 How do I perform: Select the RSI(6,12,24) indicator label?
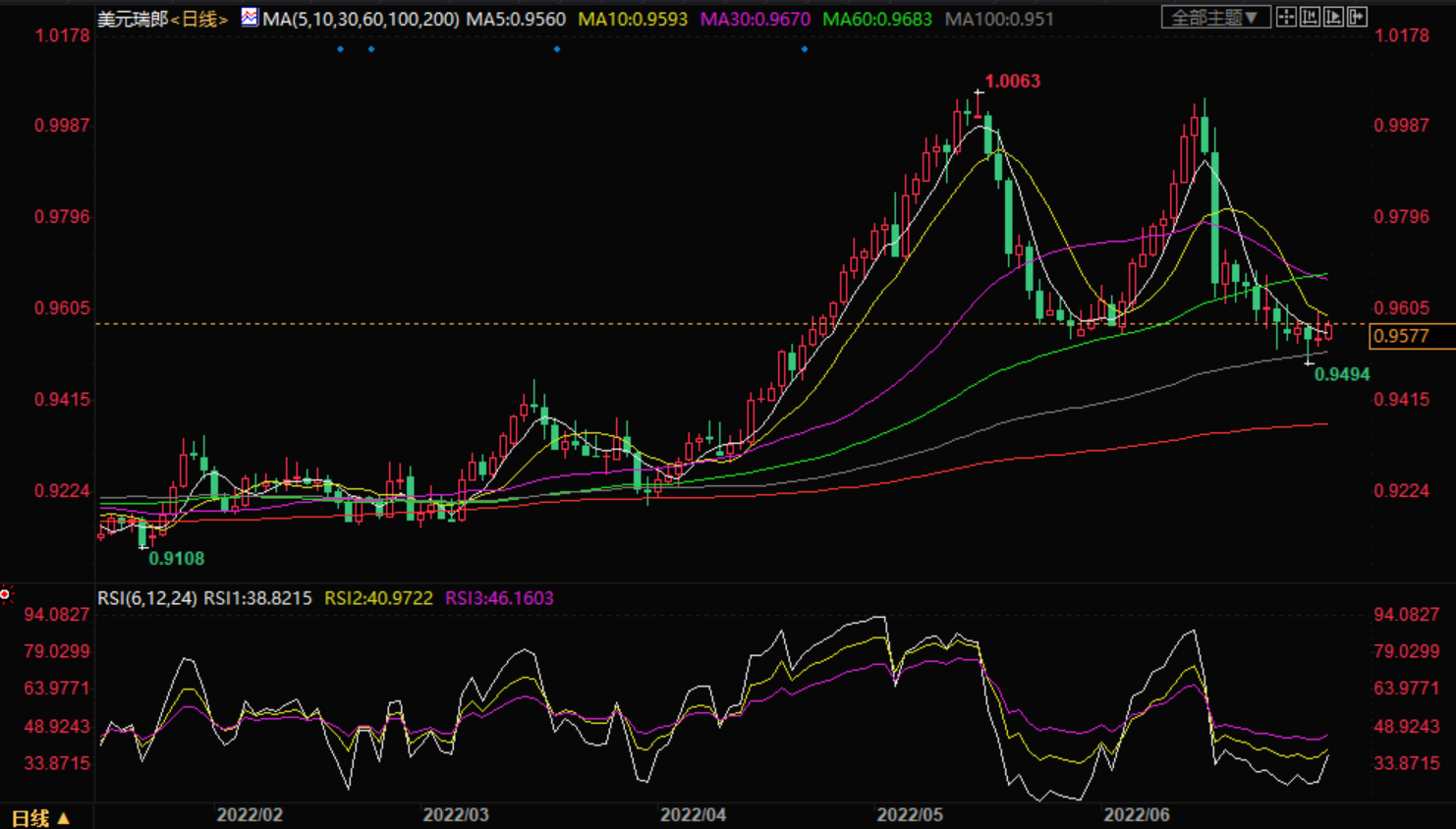(x=146, y=598)
